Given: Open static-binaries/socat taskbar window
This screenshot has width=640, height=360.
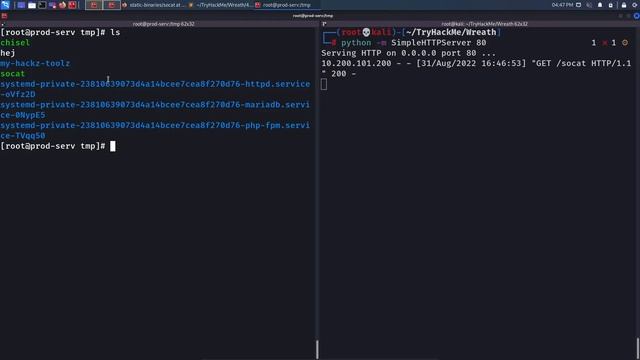Looking at the screenshot, I should 153,5.
